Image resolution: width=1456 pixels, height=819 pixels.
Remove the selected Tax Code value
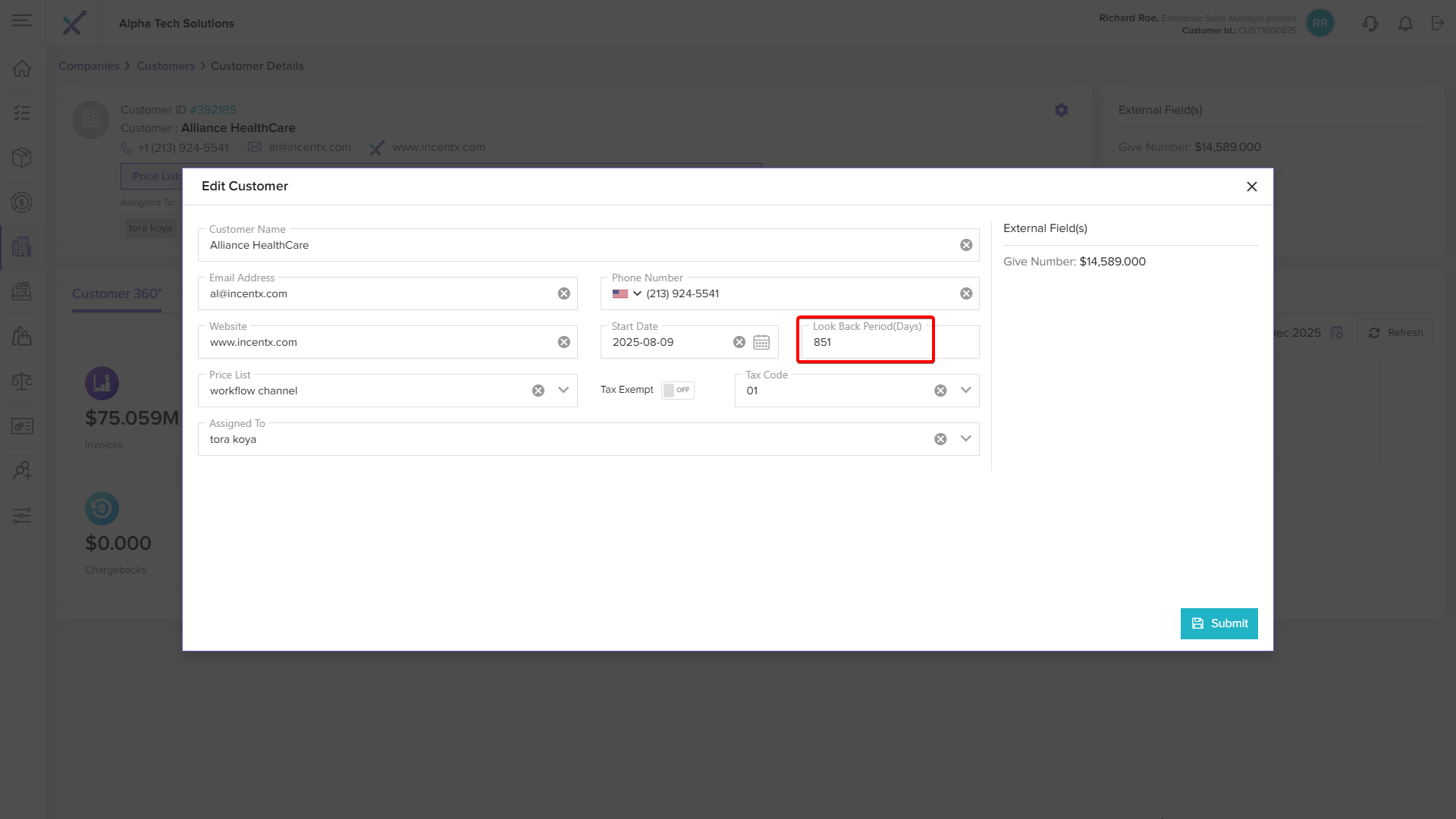point(940,391)
